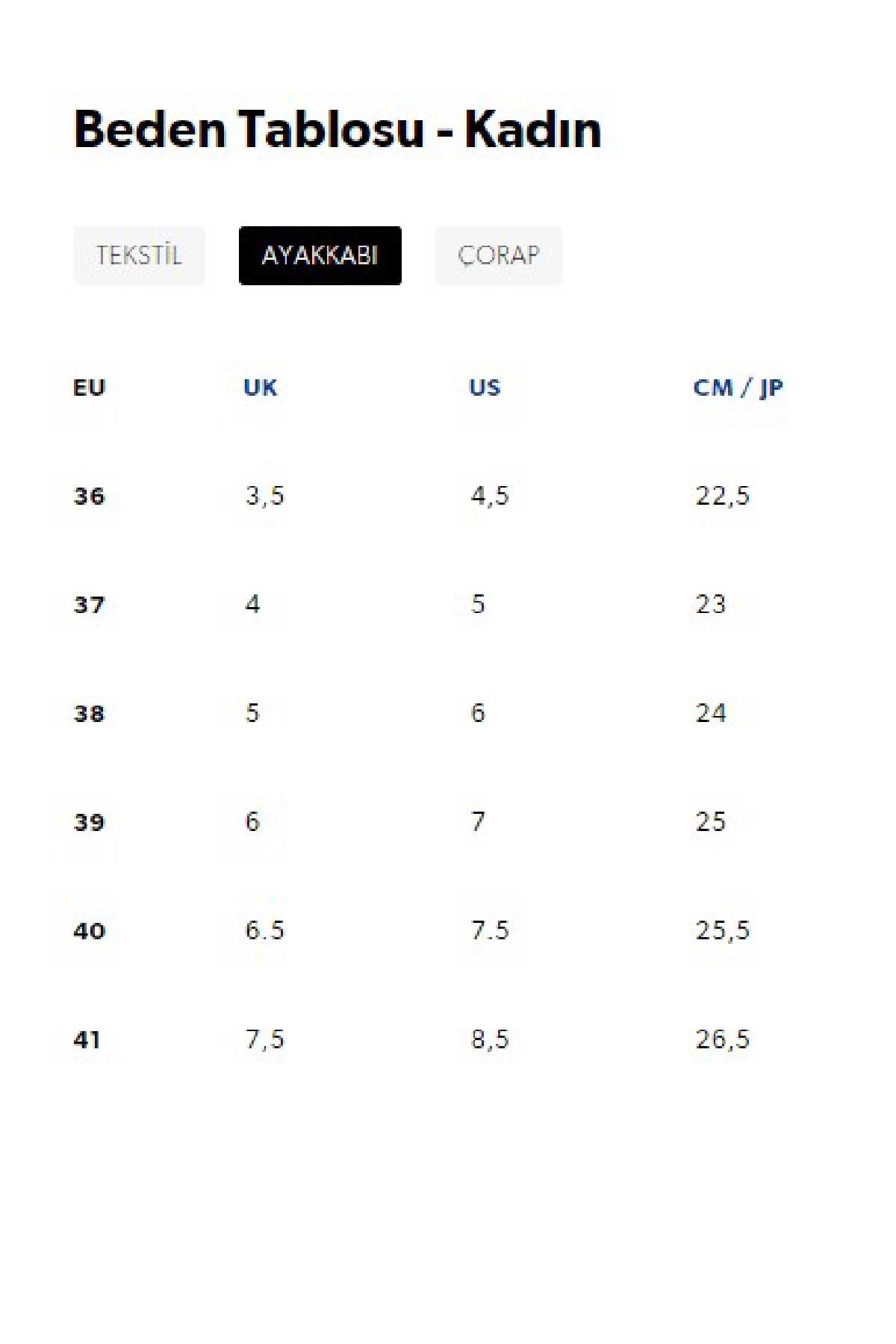Viewport: 896px width, 1344px height.
Task: Click US size 4,5 cell
Action: coord(490,496)
